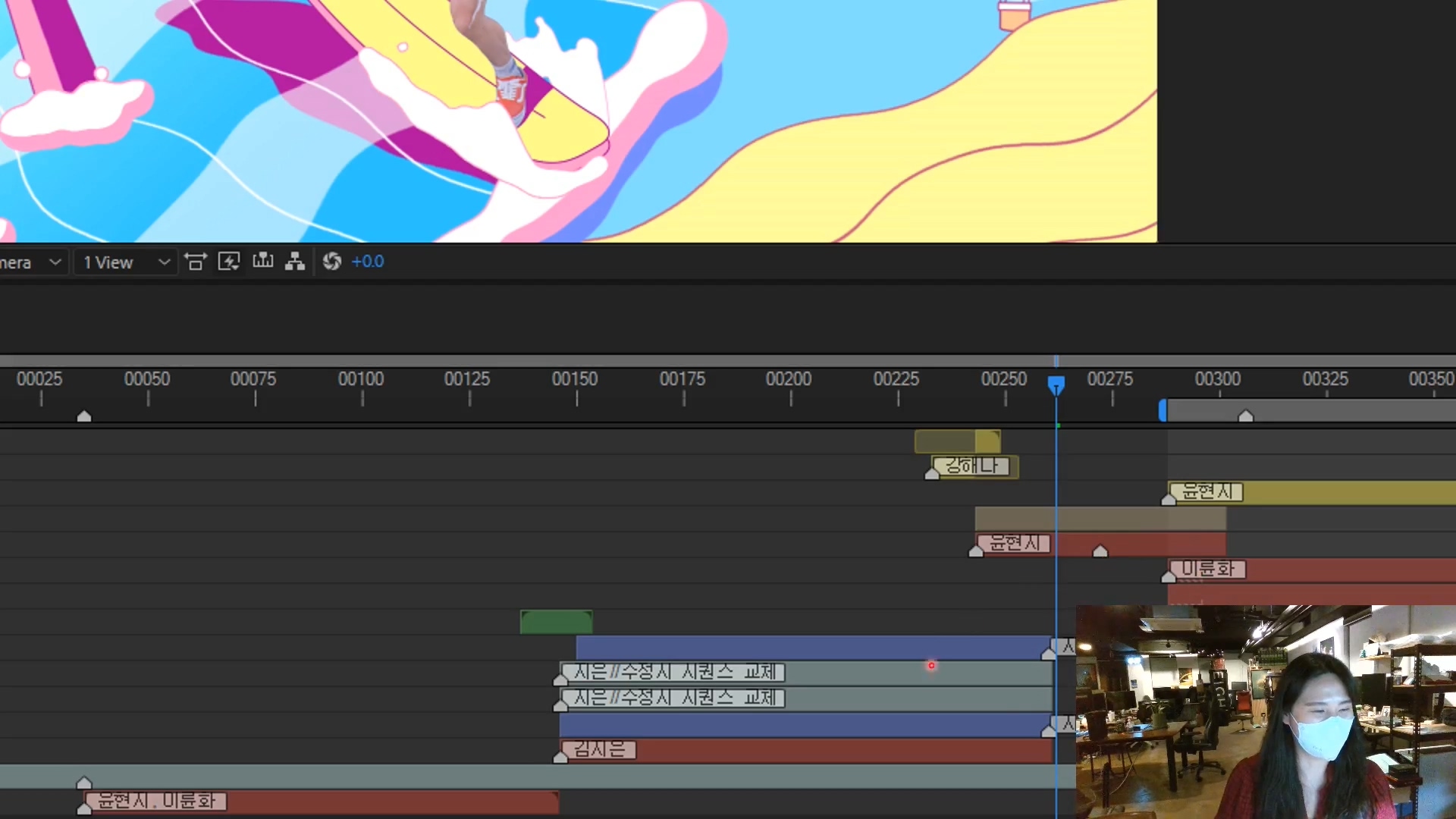Open the 1 View layout dropdown

coord(125,262)
